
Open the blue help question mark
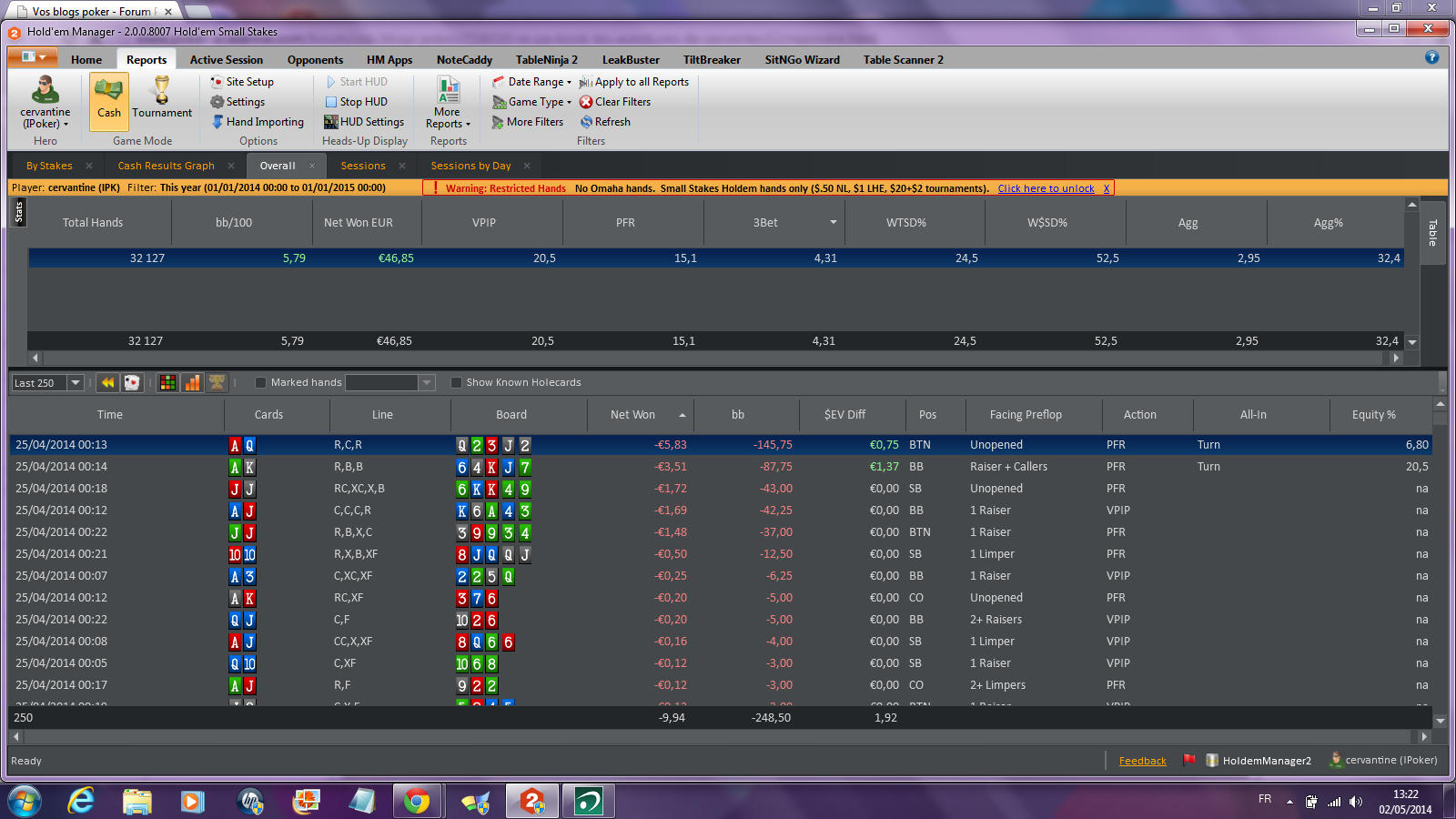tap(1431, 57)
